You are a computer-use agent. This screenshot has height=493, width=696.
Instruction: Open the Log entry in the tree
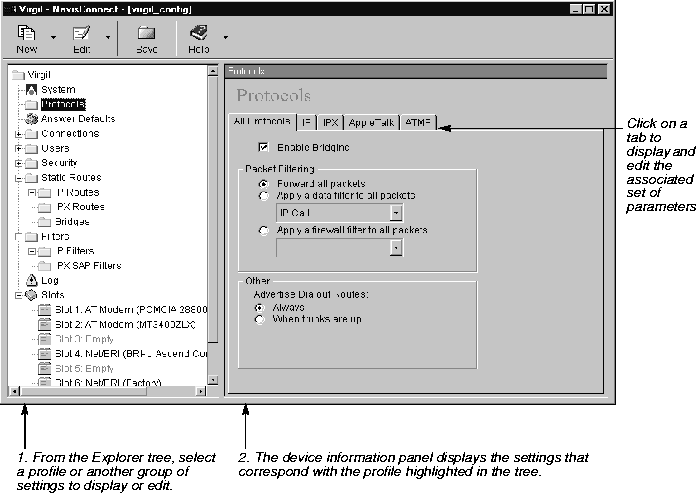coord(49,280)
